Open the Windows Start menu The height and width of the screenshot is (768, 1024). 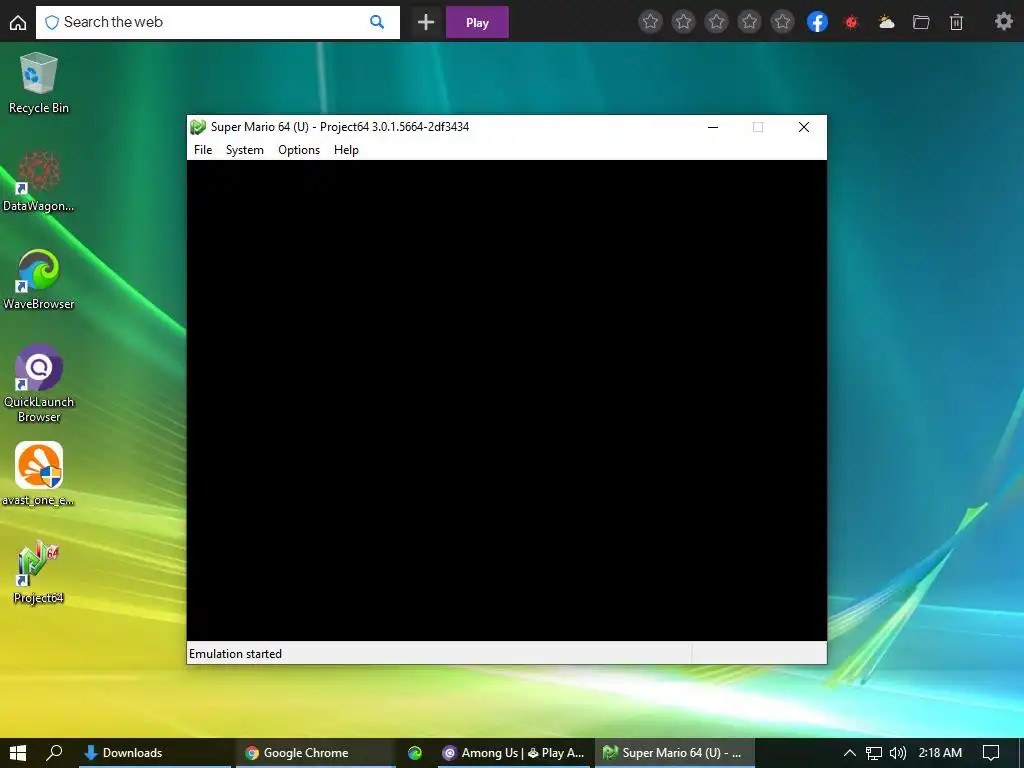[18, 753]
